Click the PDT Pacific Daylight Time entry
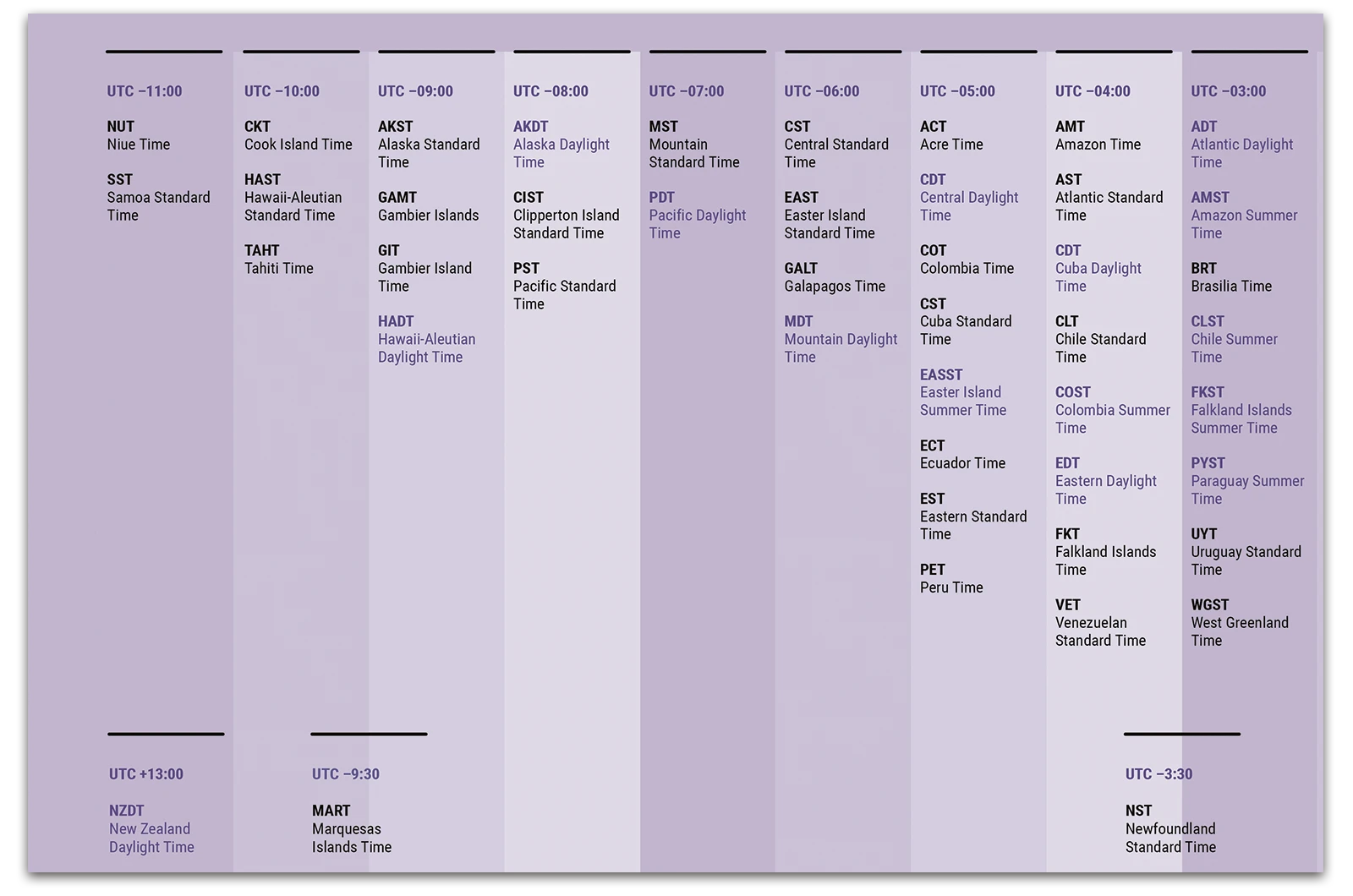1353x896 pixels. point(696,215)
